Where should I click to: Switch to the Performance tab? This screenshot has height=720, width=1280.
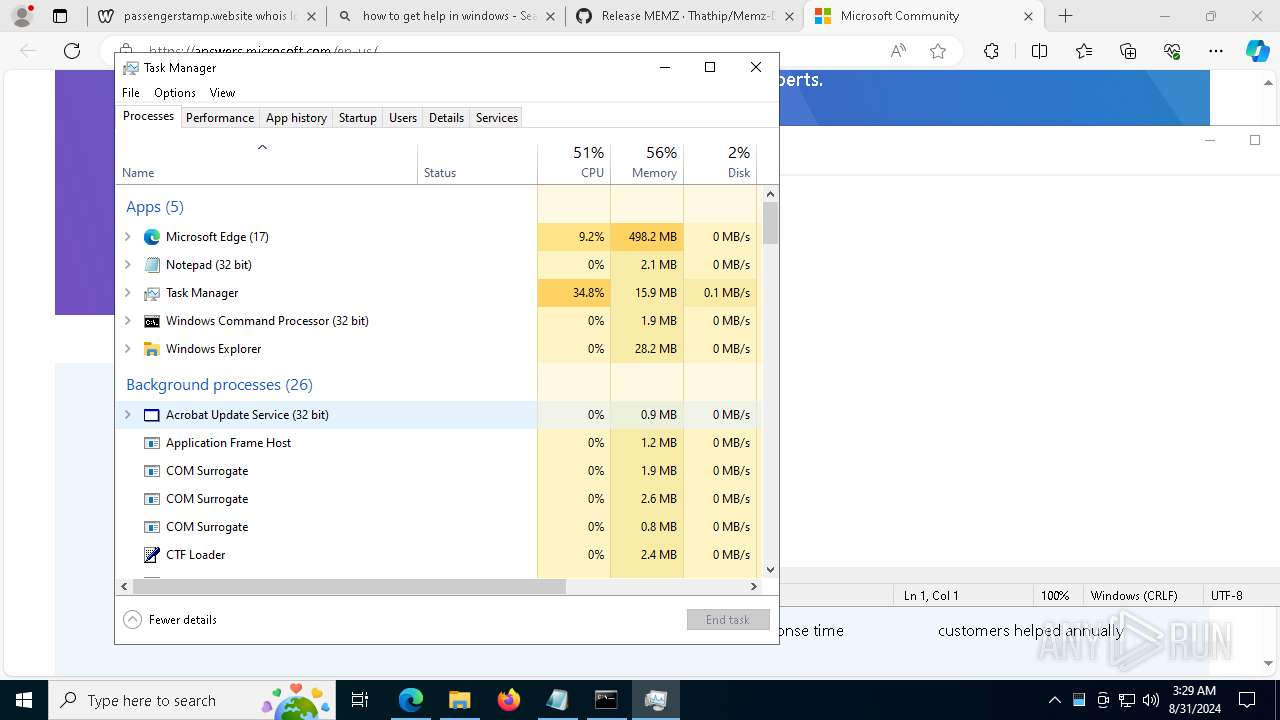tap(220, 118)
